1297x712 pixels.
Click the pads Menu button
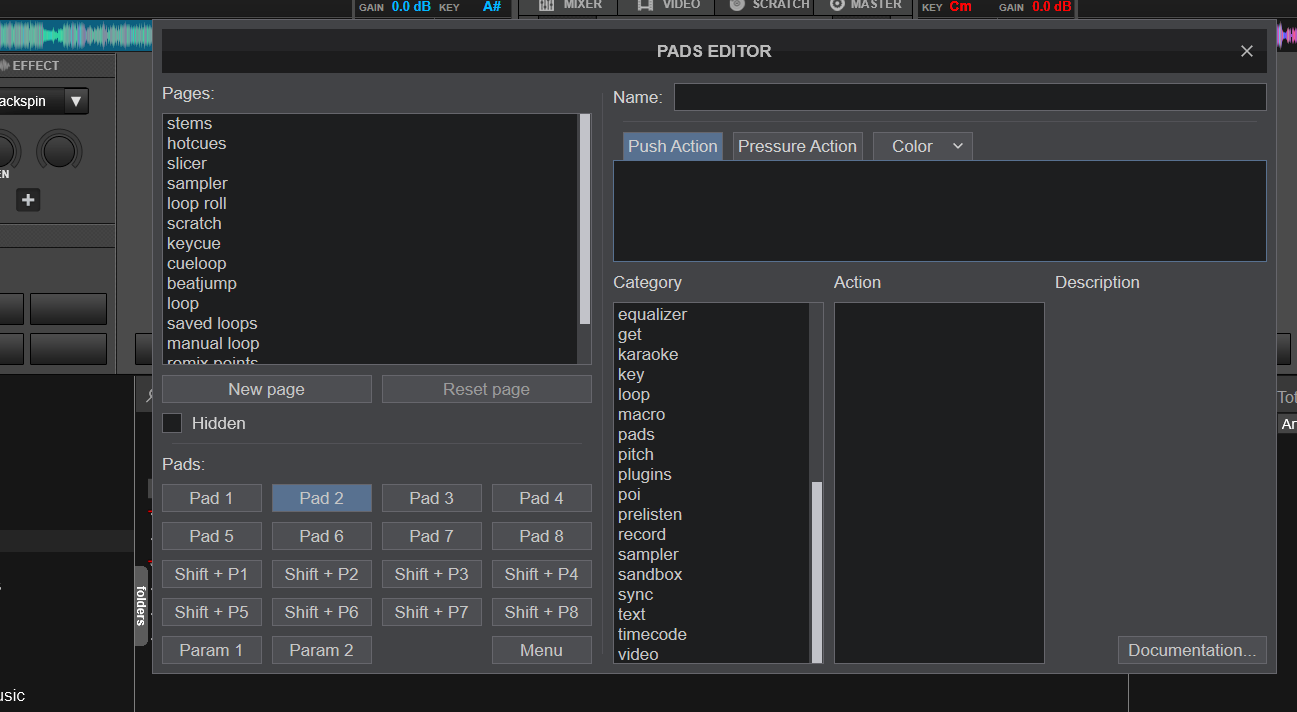(x=541, y=650)
